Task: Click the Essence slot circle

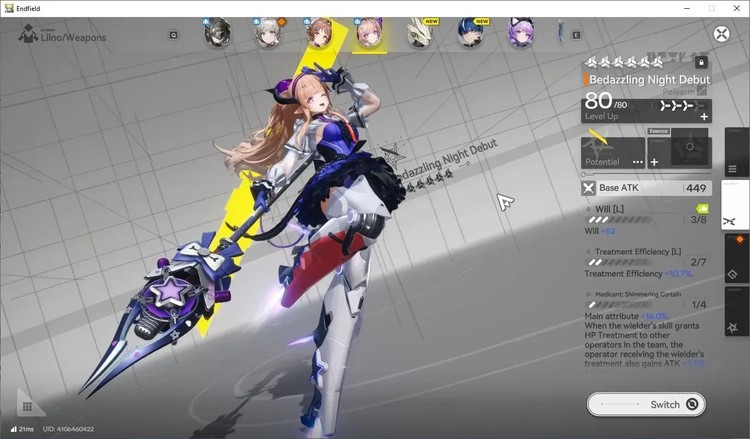Action: click(x=689, y=147)
